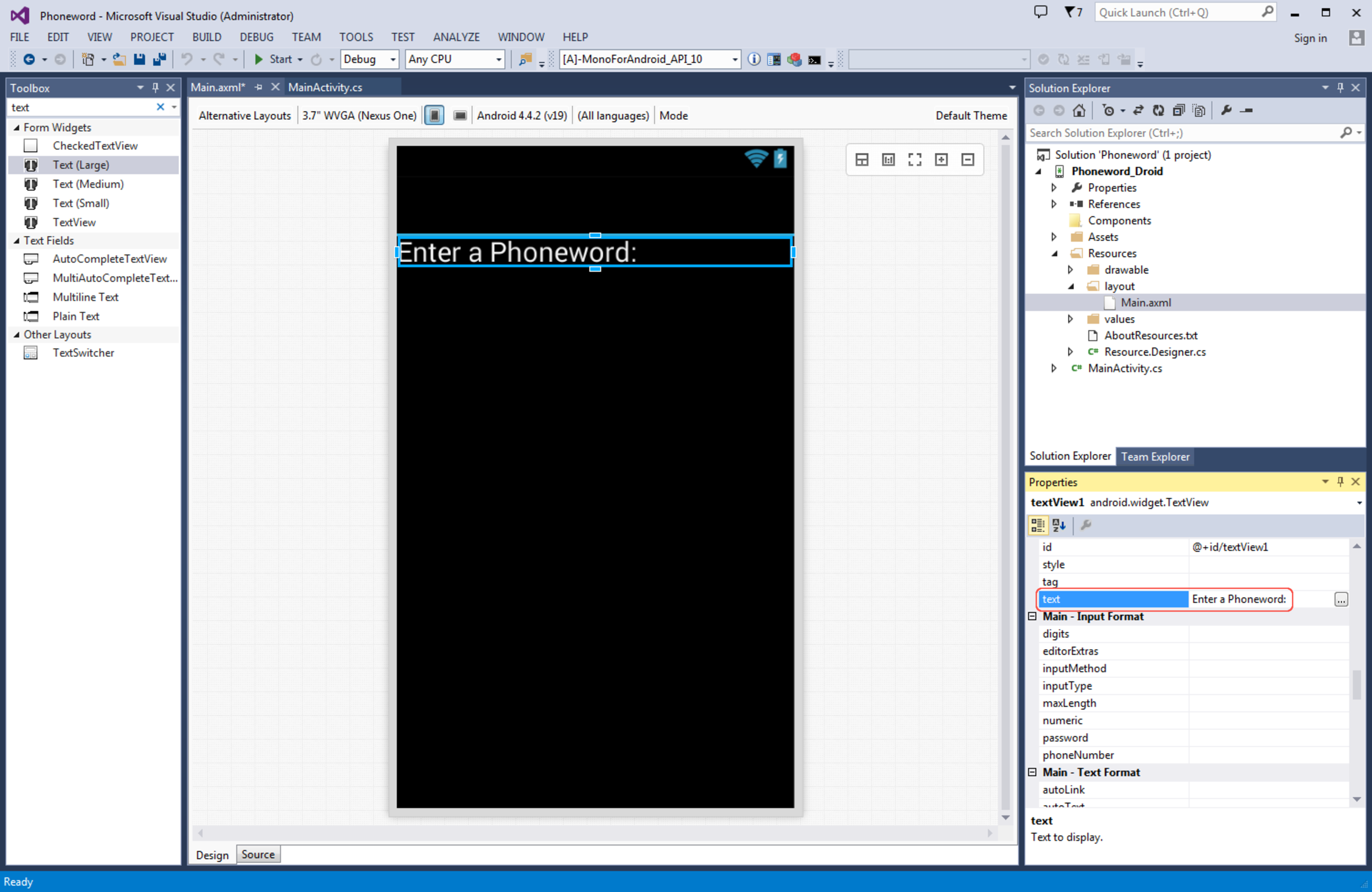The image size is (1372, 892).
Task: Click the Quick Launch search field
Action: 1176,12
